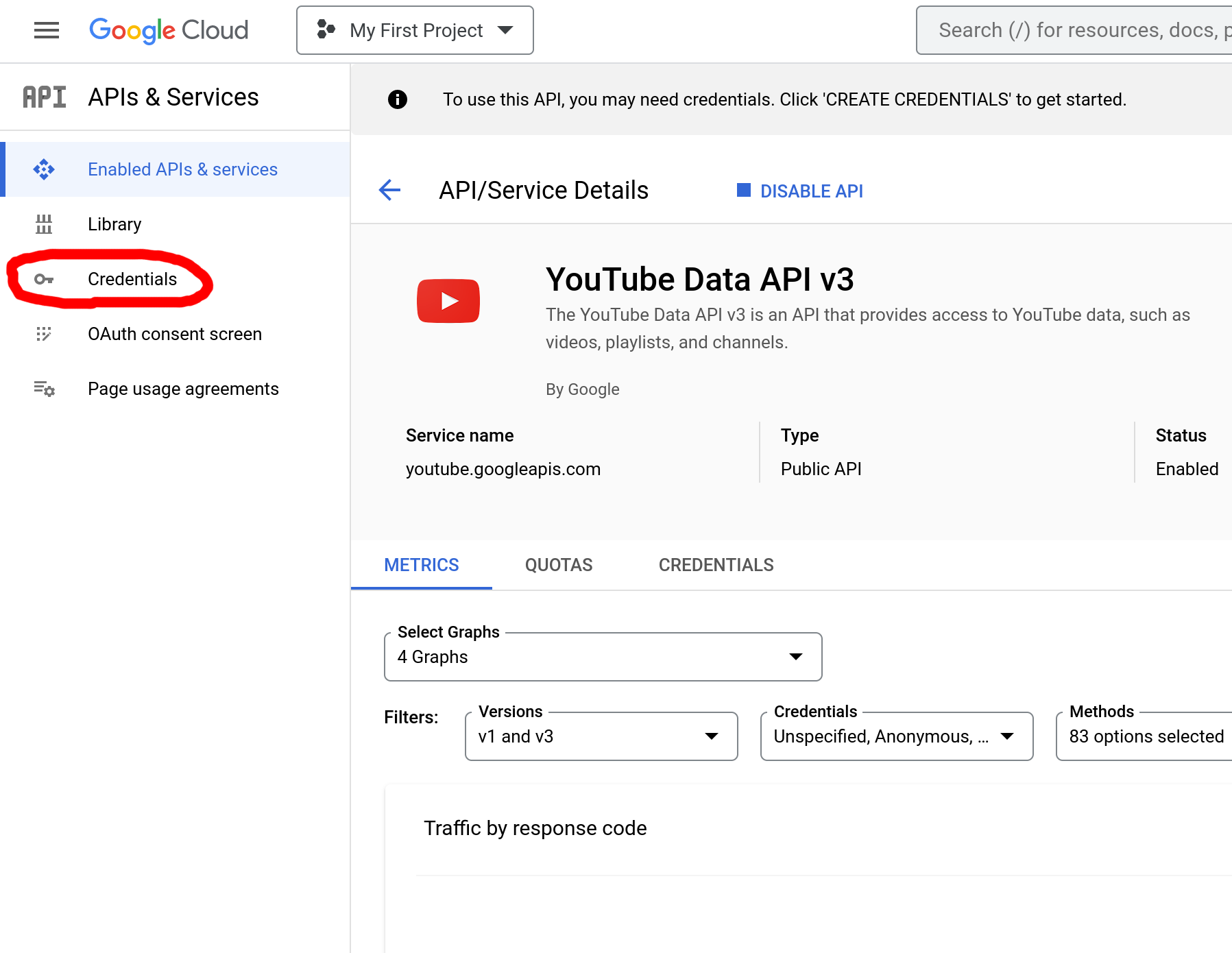Open Page usage agreements
Image resolution: width=1232 pixels, height=953 pixels.
pyautogui.click(x=175, y=389)
